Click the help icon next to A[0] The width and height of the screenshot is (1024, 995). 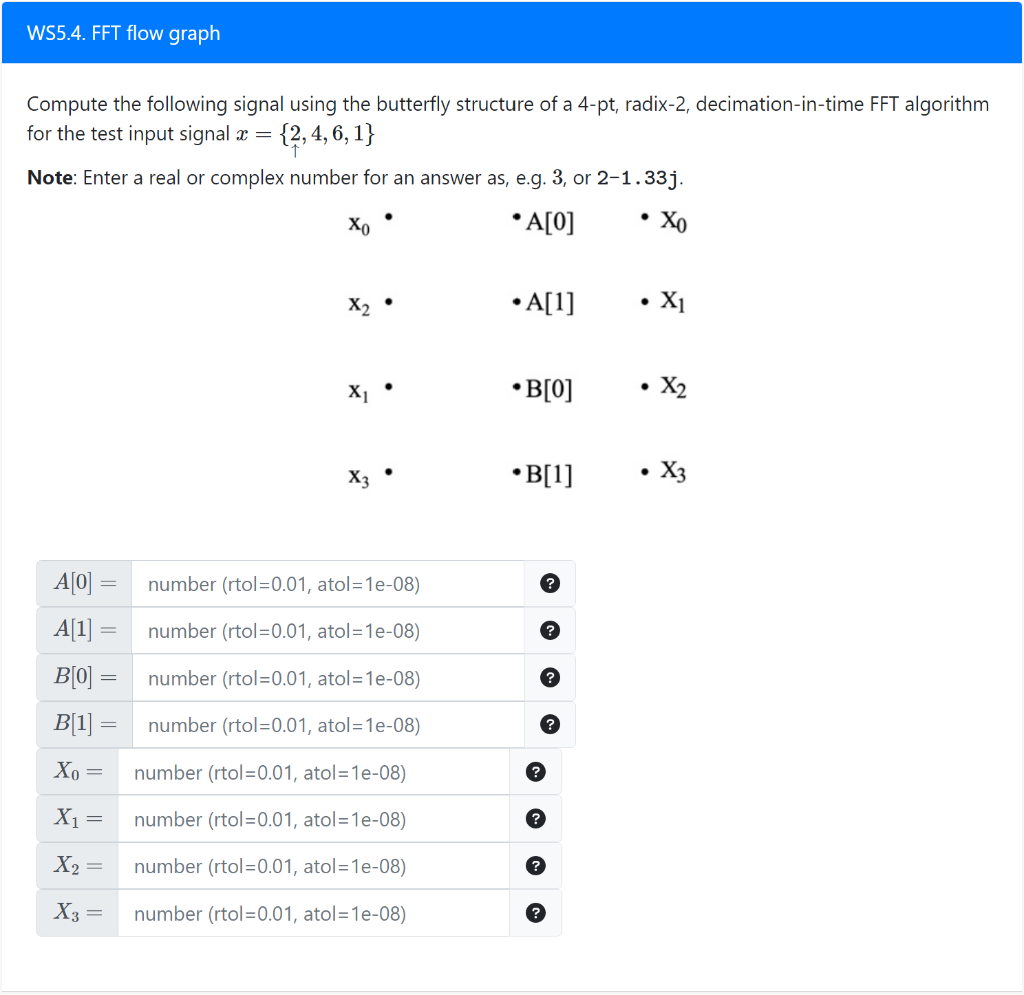[x=550, y=583]
